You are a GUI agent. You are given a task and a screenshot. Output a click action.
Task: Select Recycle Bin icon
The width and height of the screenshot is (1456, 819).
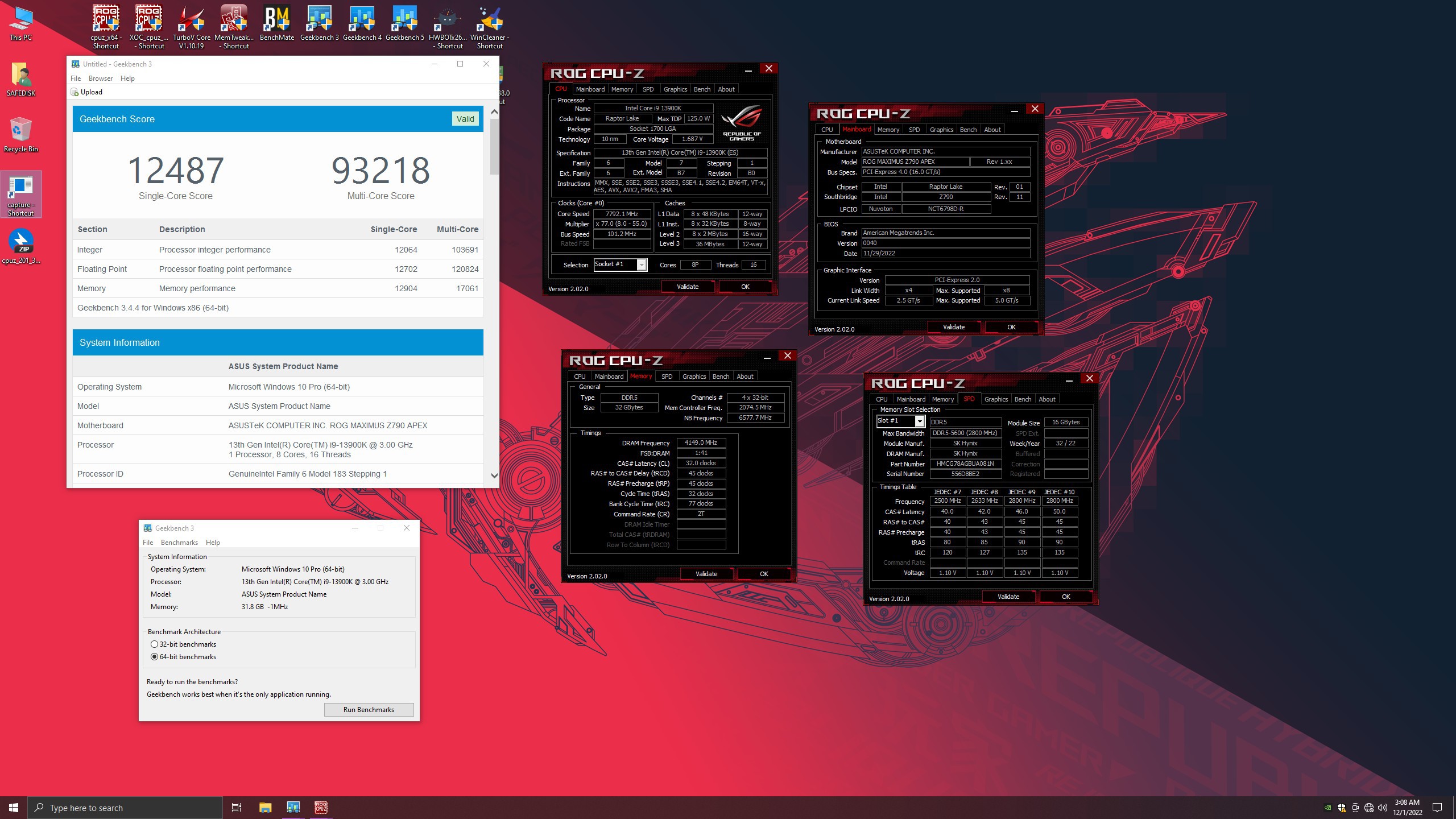21,135
